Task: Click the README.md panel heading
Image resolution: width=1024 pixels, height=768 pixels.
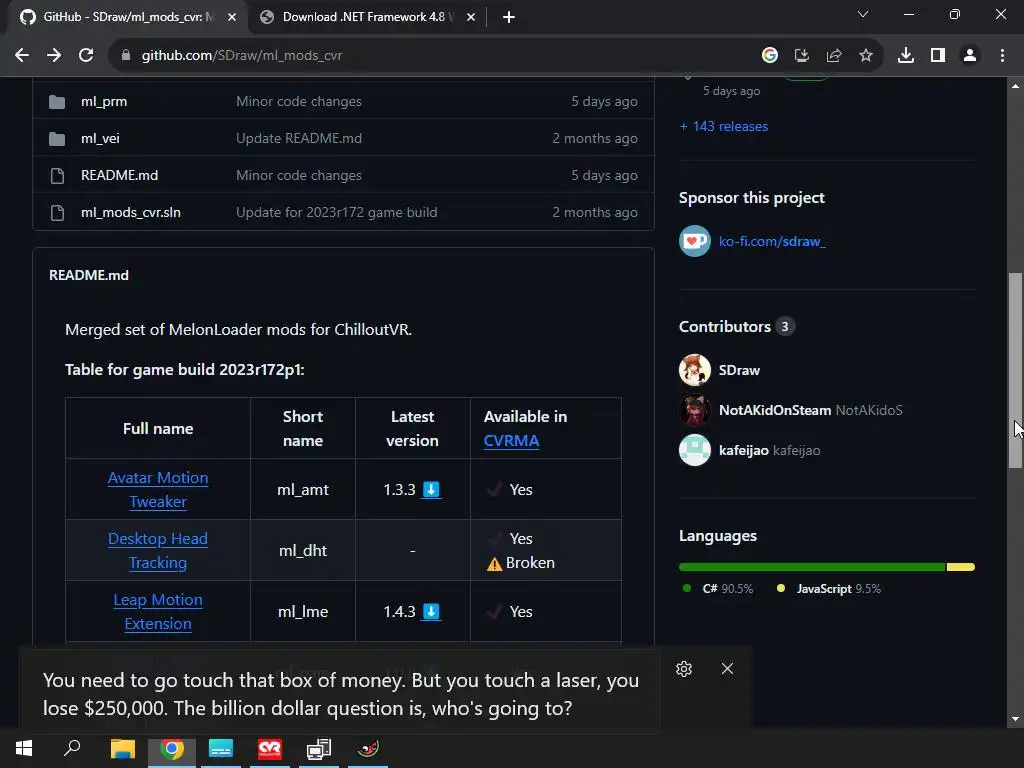Action: pyautogui.click(x=89, y=276)
